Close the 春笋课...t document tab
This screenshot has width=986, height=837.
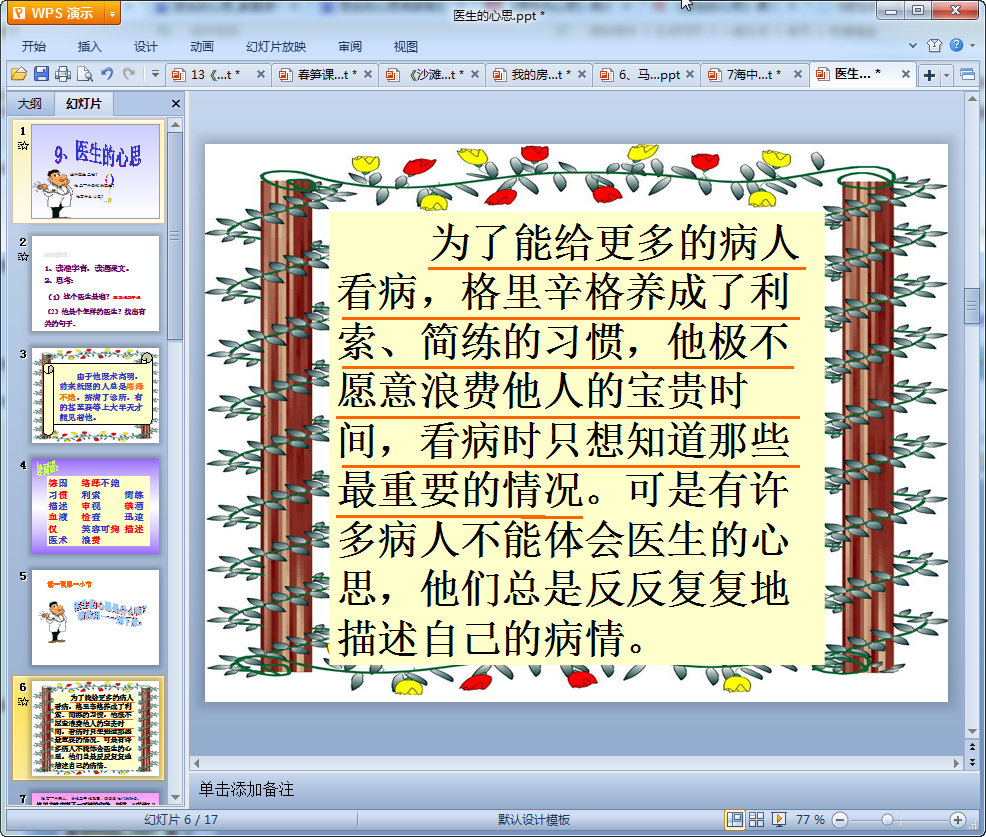[368, 74]
